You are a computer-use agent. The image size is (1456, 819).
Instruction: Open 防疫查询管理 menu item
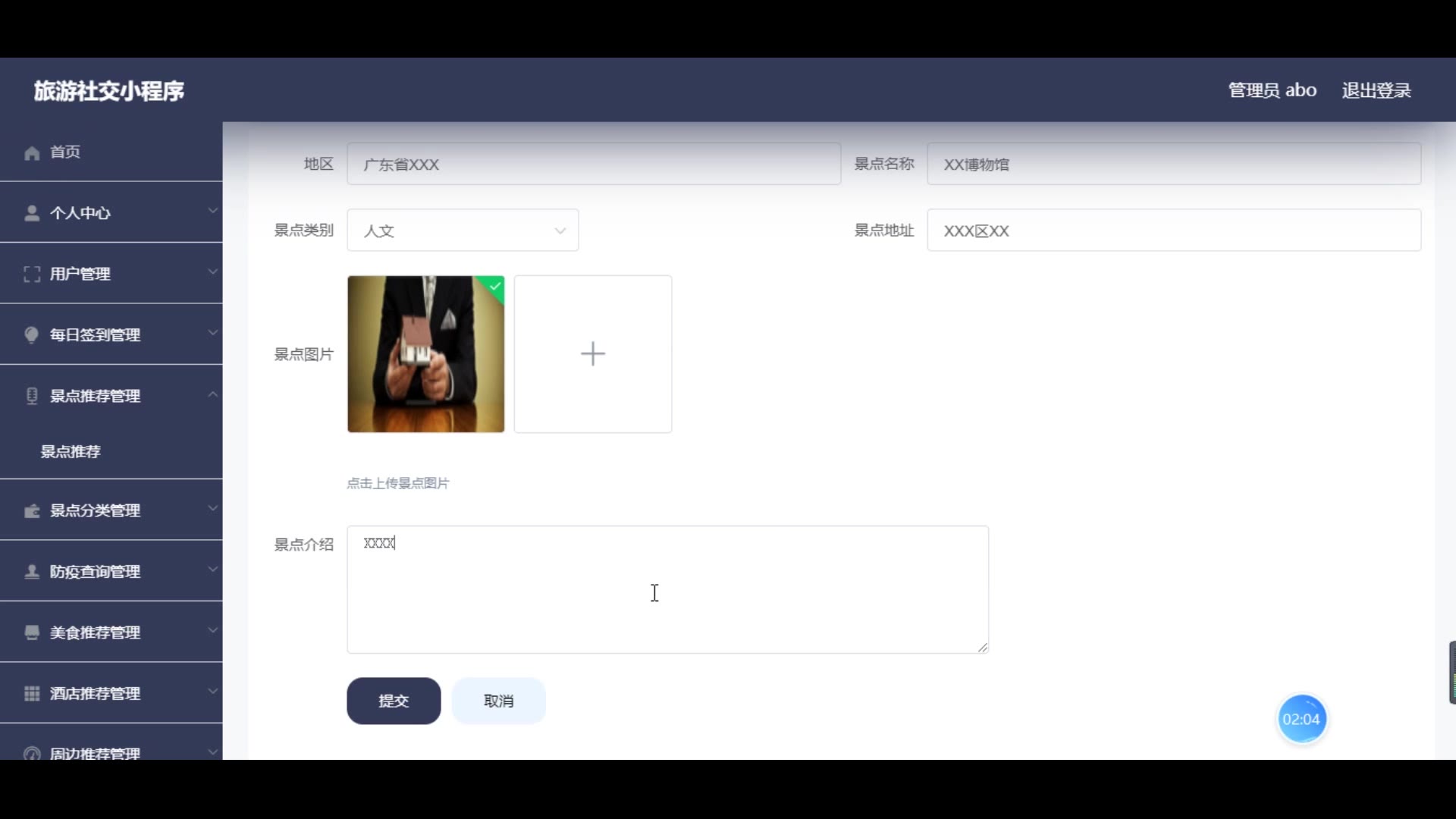(x=111, y=572)
